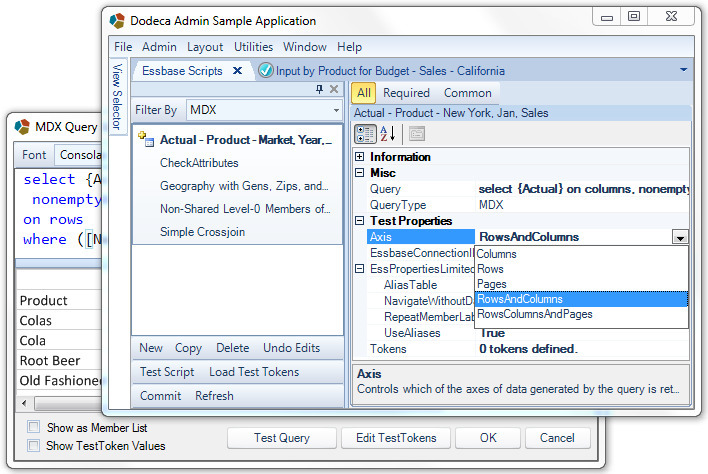Screen dimensions: 708x474
Task: Click the Query property value field
Action: tap(582, 189)
